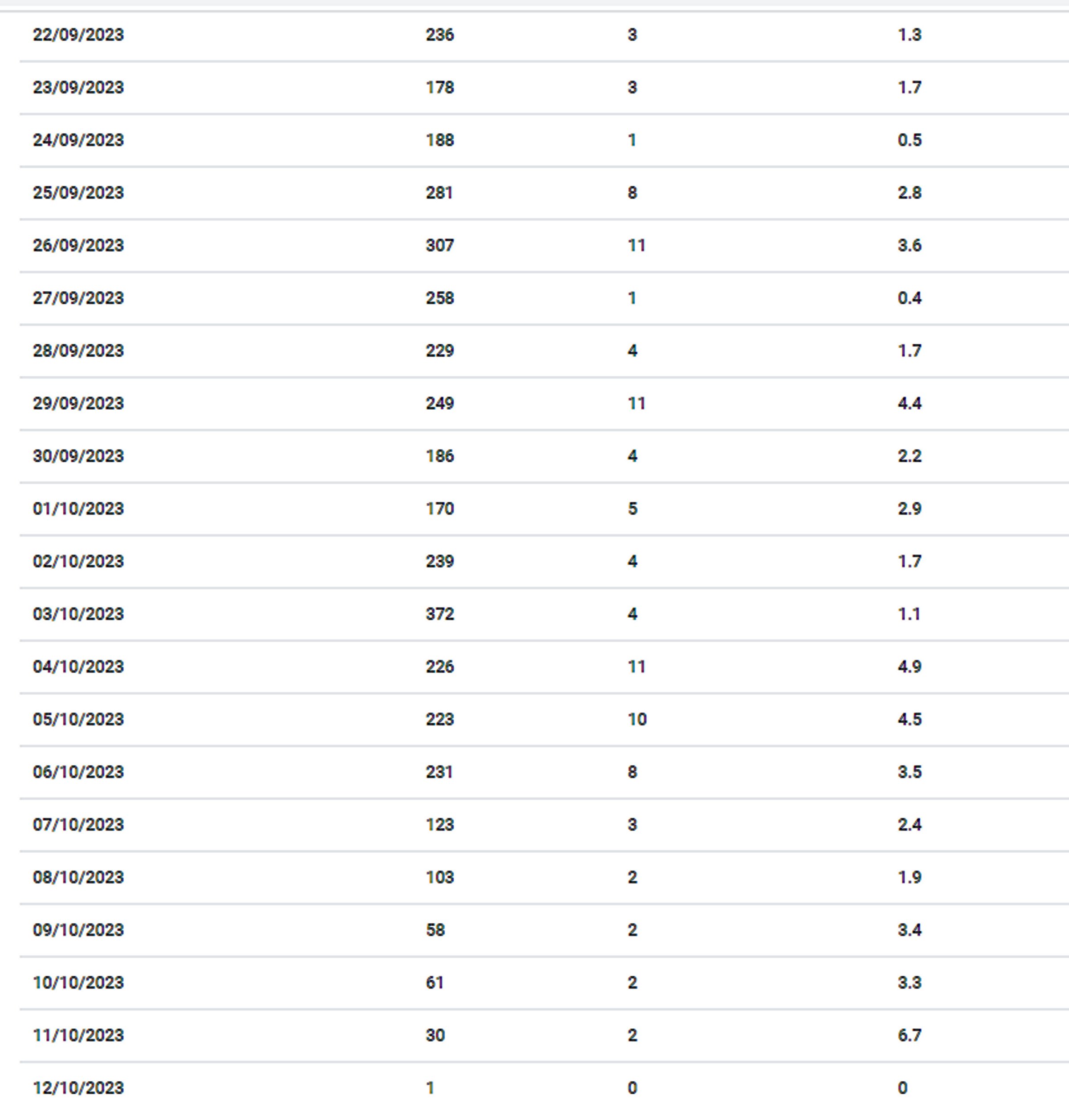Screen dimensions: 1069x1120
Task: Click the 58 value for 09/10/2023
Action: point(435,930)
